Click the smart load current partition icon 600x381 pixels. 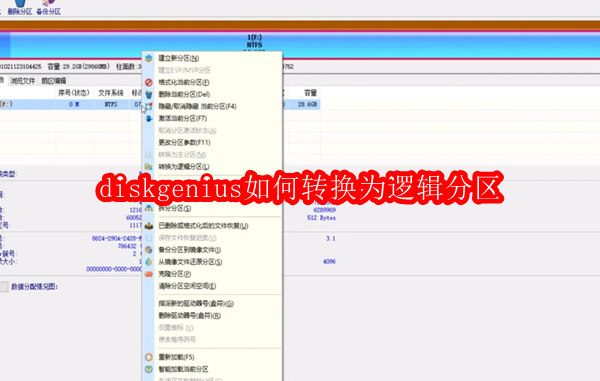(149, 369)
